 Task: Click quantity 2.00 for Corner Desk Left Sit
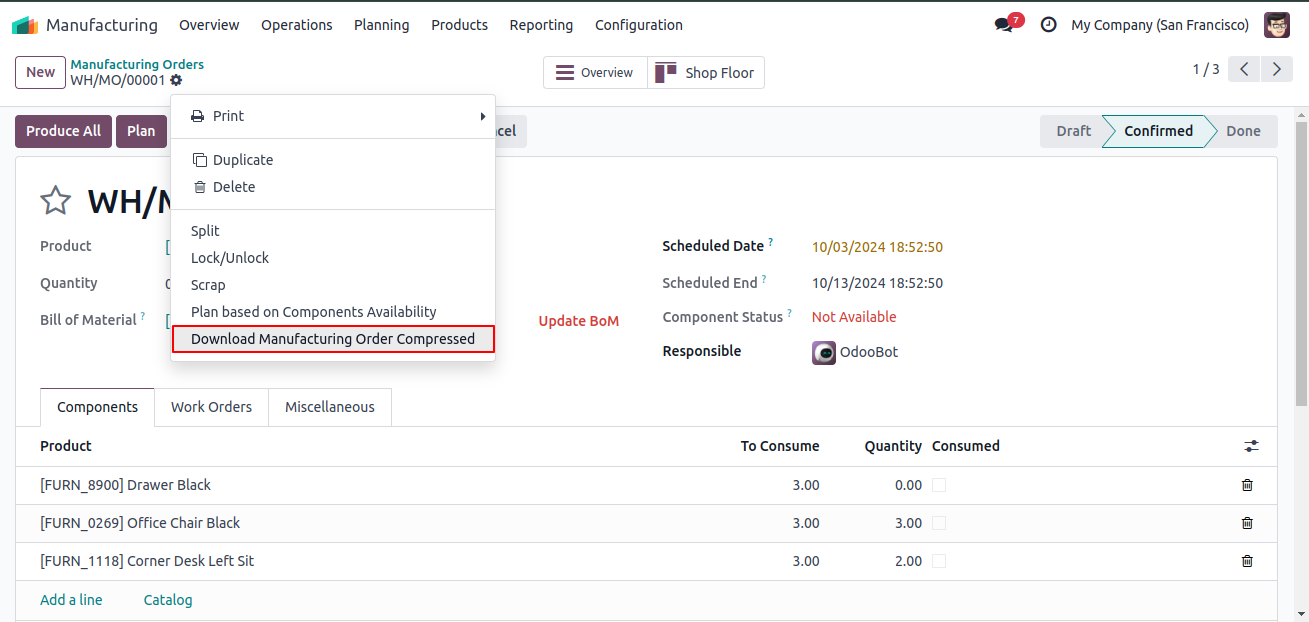pyautogui.click(x=908, y=561)
